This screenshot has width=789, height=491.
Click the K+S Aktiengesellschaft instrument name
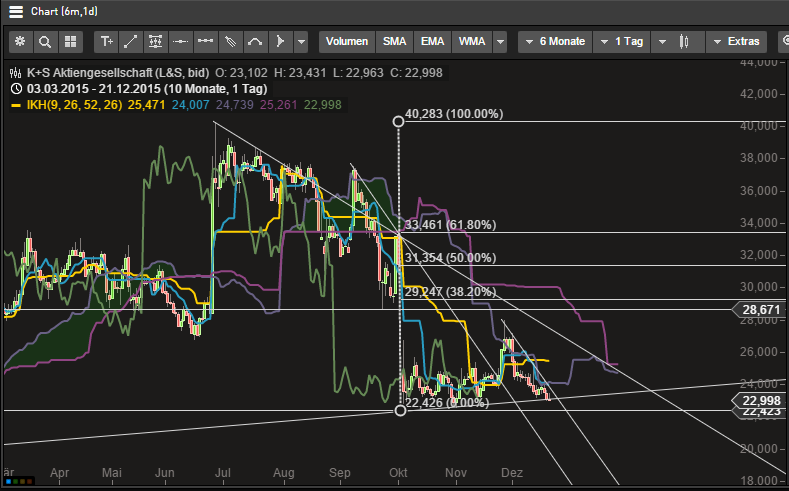click(x=118, y=73)
